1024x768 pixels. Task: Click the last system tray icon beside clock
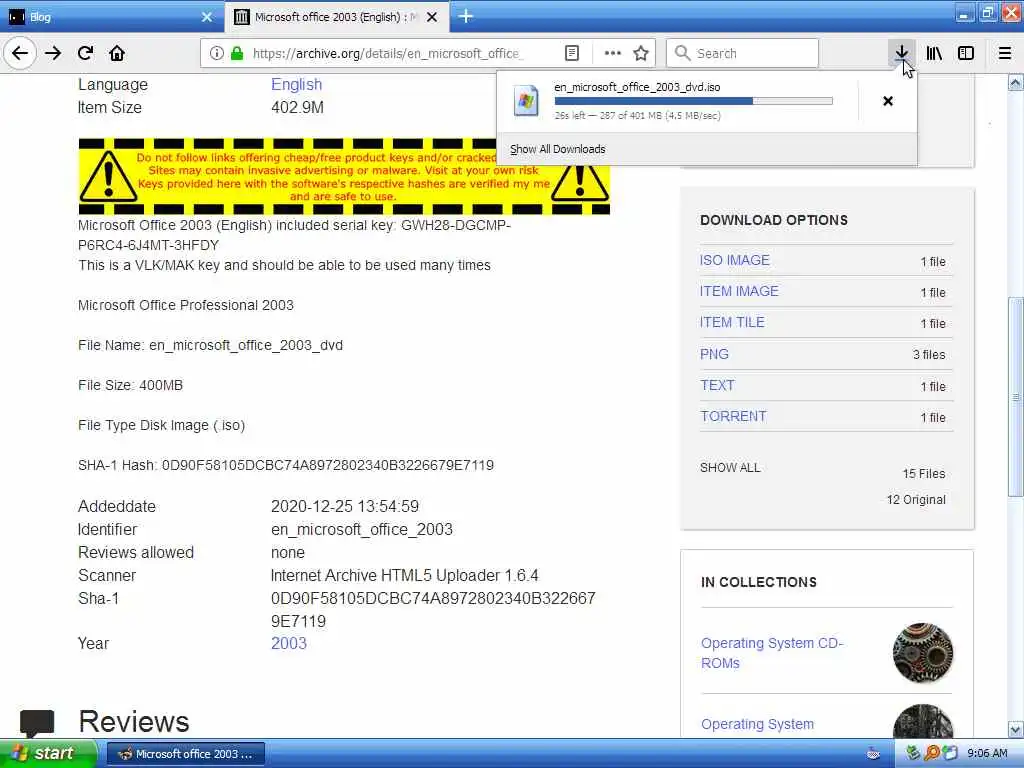[950, 754]
